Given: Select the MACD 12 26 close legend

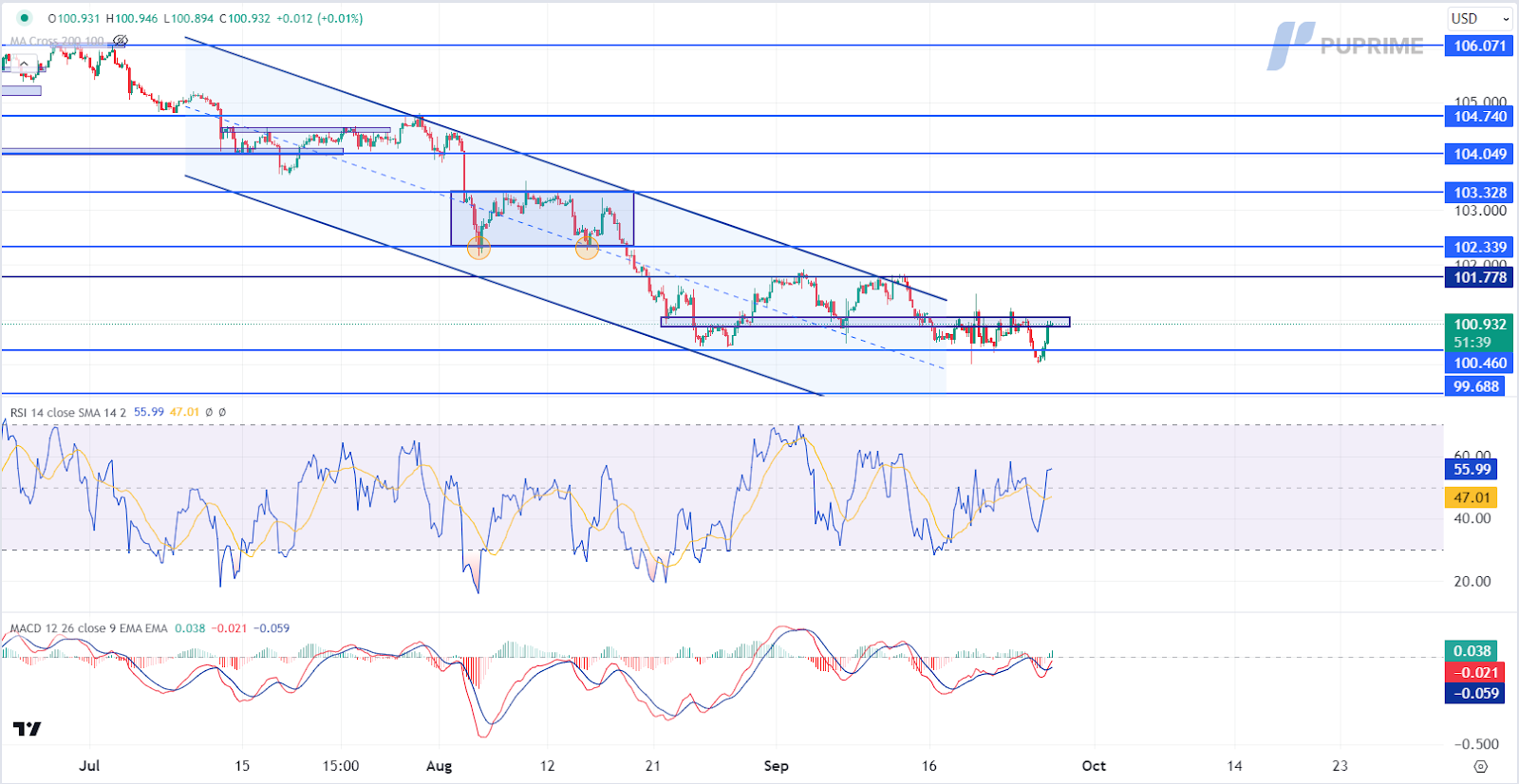Looking at the screenshot, I should point(88,628).
